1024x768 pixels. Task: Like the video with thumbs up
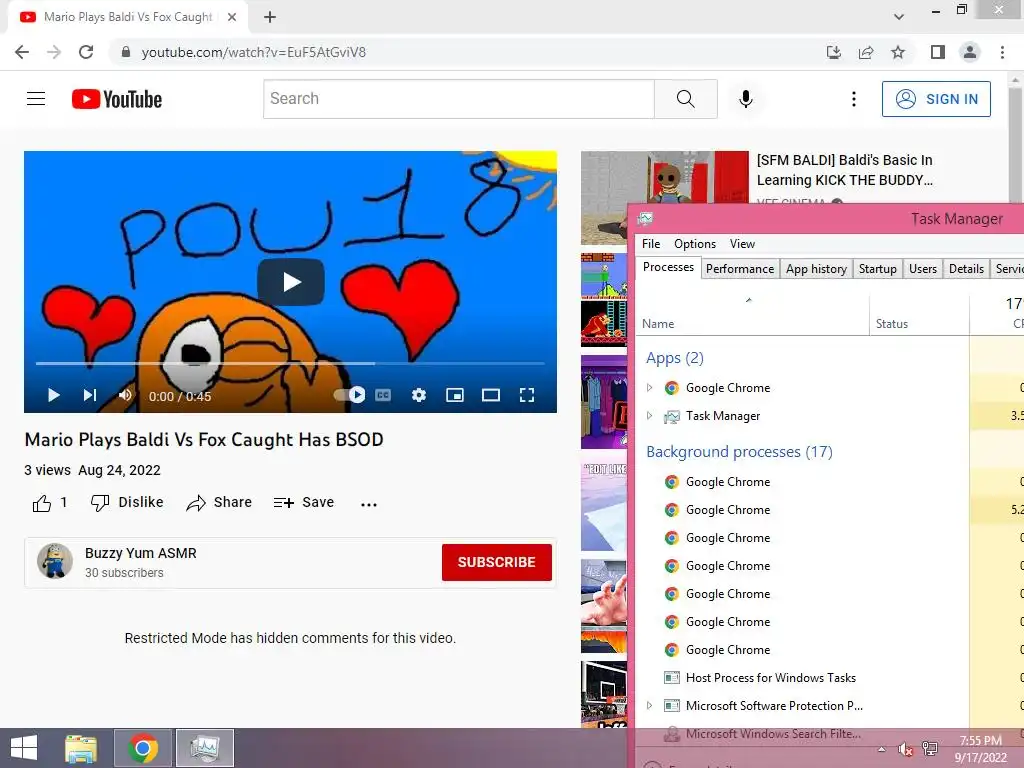(x=42, y=503)
